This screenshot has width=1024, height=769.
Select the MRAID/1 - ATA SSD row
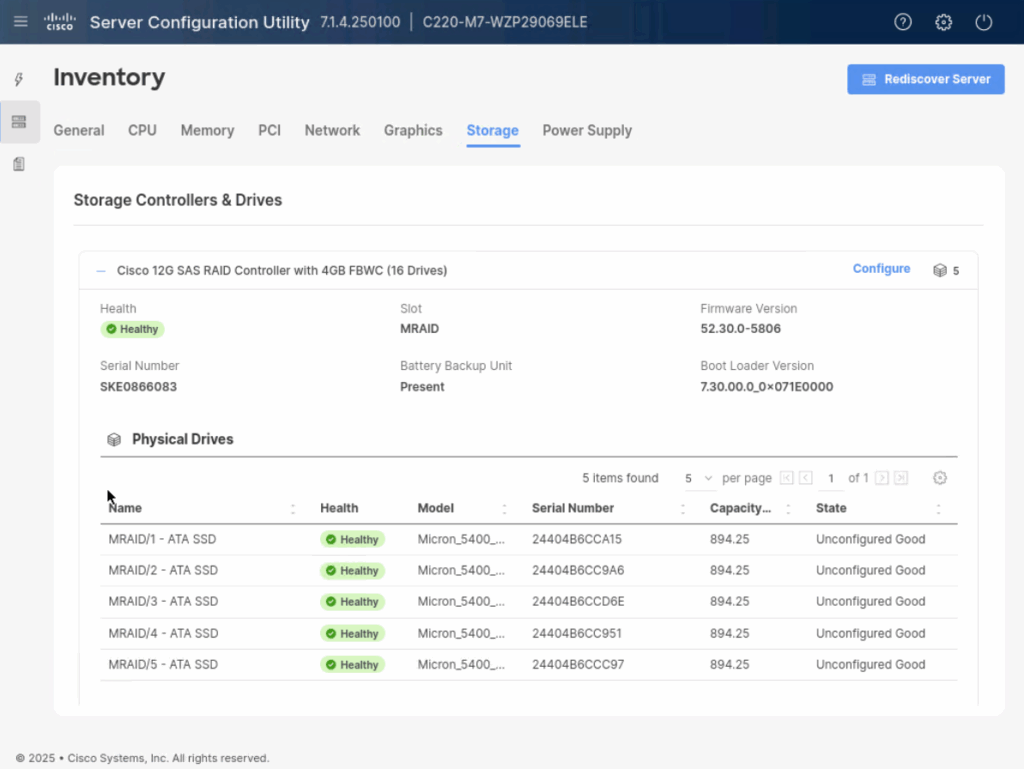click(x=529, y=539)
